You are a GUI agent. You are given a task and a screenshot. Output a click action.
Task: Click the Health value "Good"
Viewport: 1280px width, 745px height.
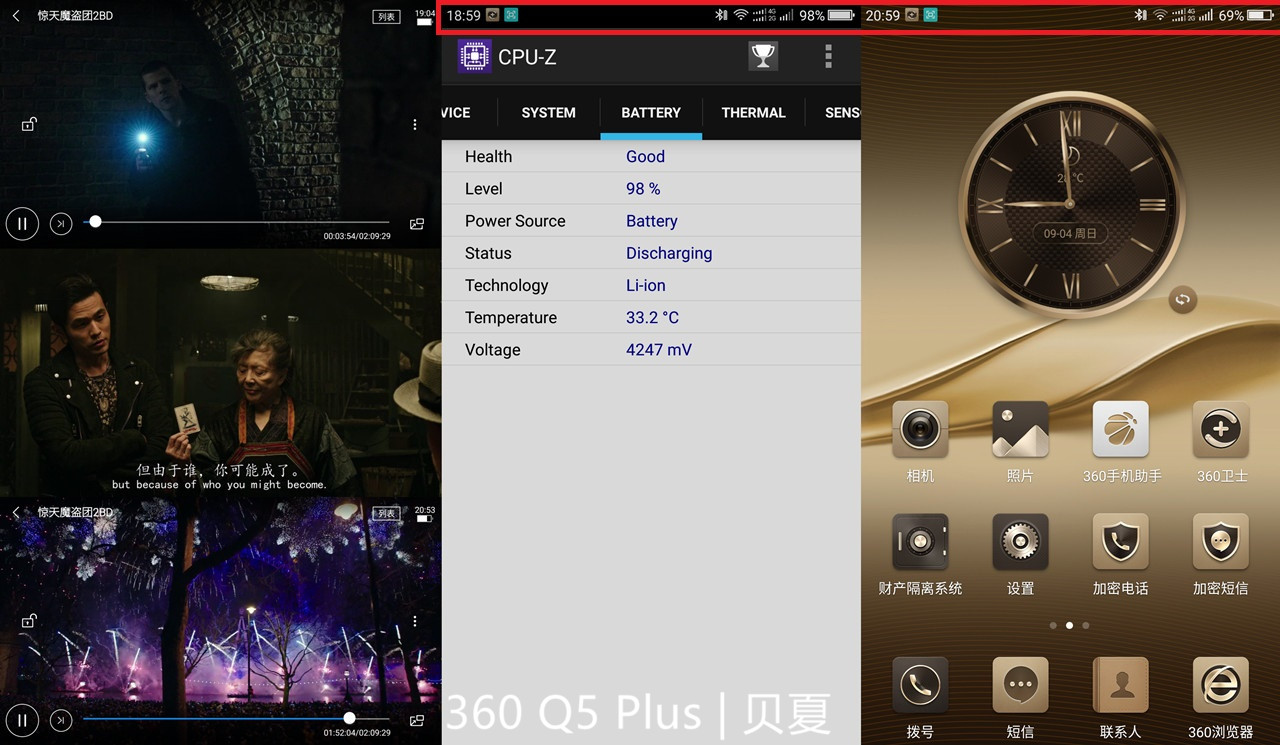click(x=645, y=157)
